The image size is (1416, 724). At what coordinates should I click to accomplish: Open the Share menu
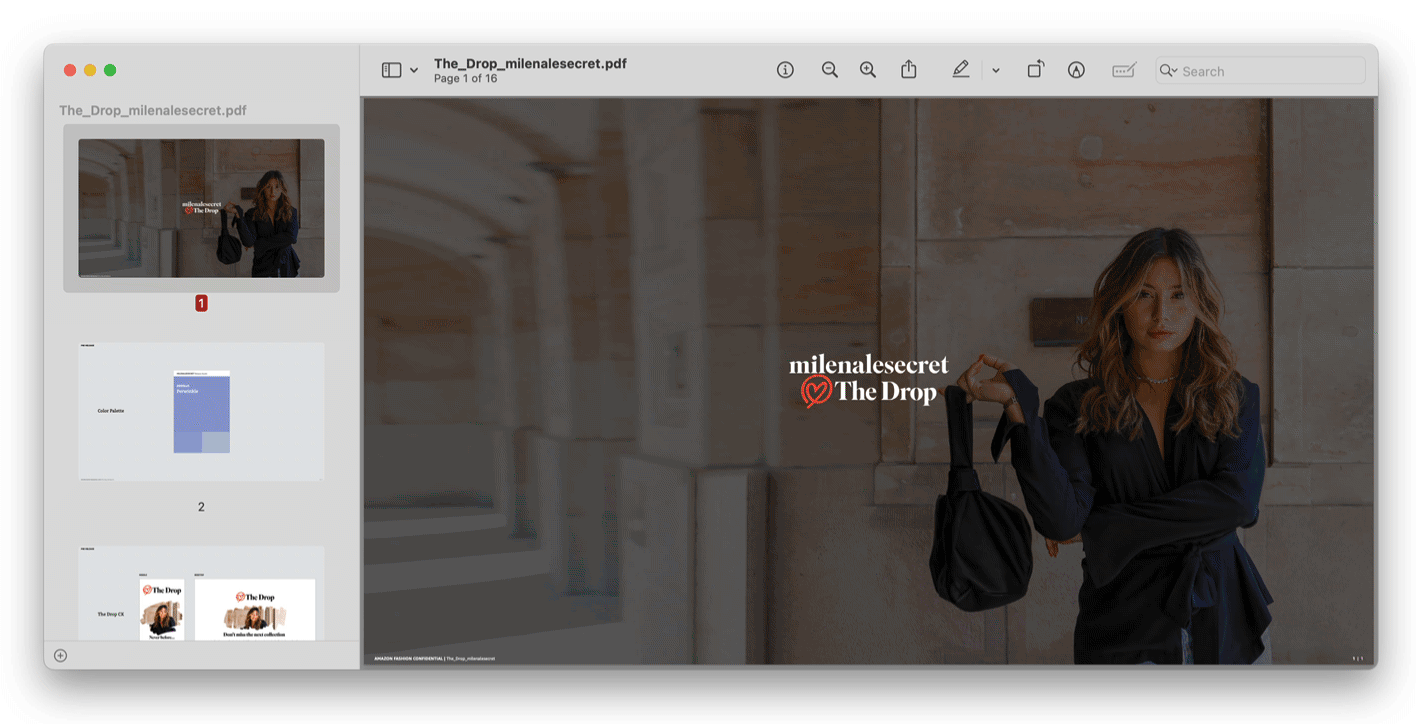pyautogui.click(x=908, y=69)
